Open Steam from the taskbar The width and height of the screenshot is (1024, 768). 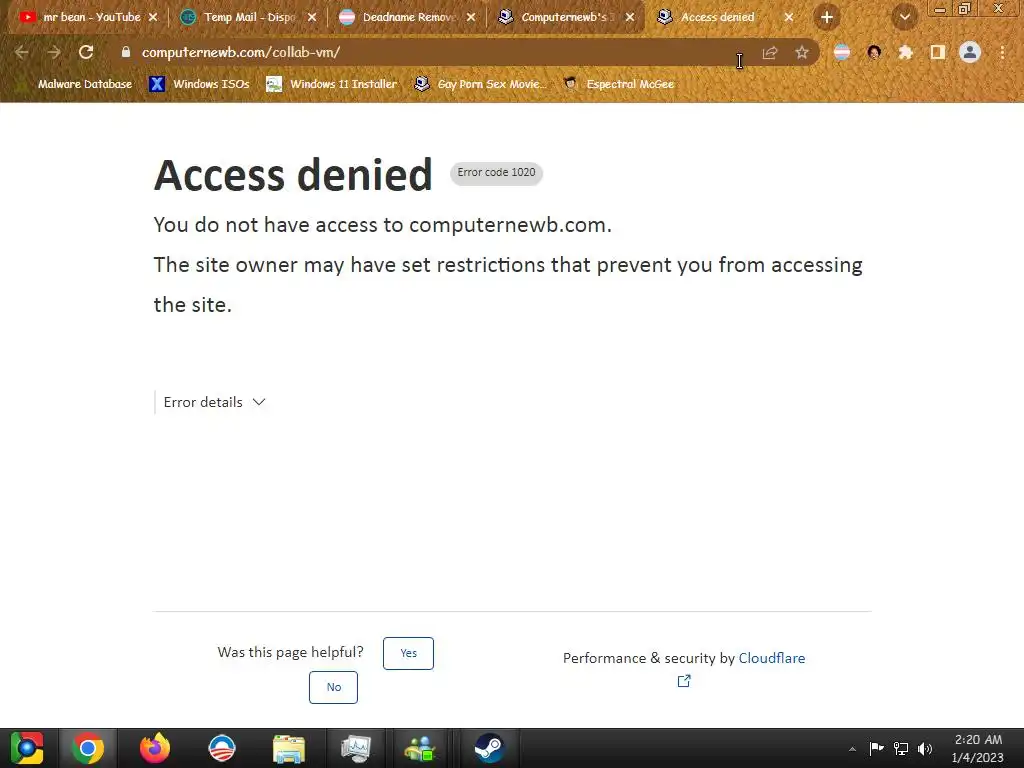coord(488,748)
